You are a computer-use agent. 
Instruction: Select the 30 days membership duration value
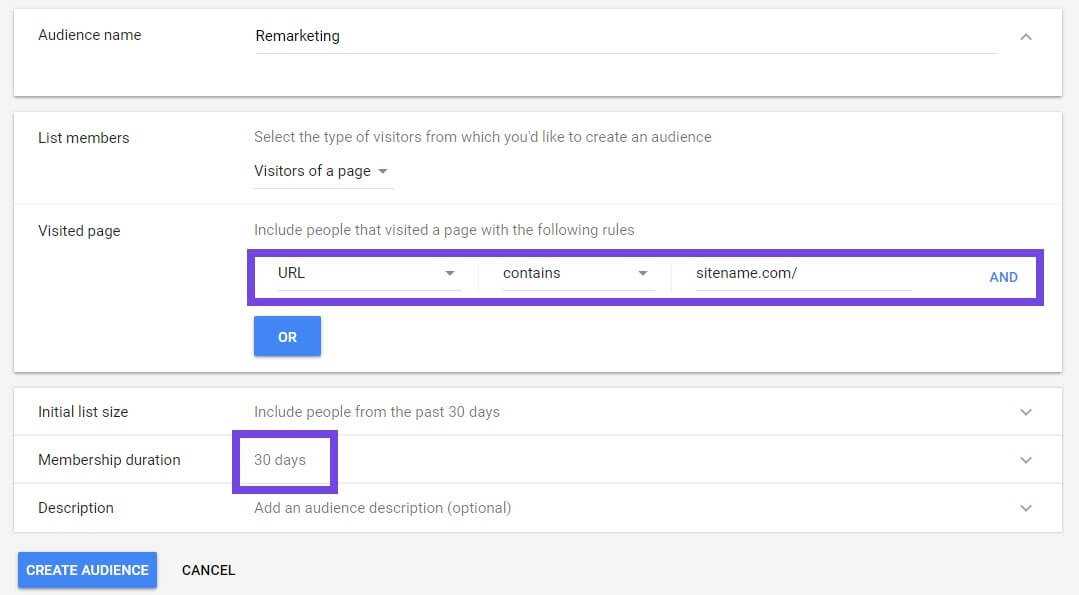[280, 460]
